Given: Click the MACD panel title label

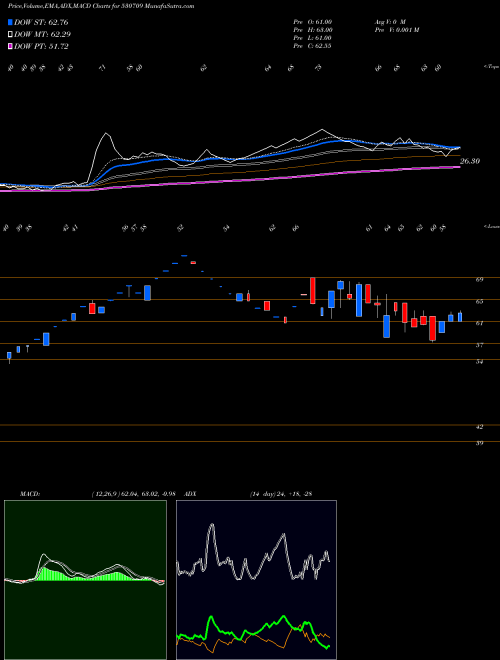Looking at the screenshot, I should 30,494.
